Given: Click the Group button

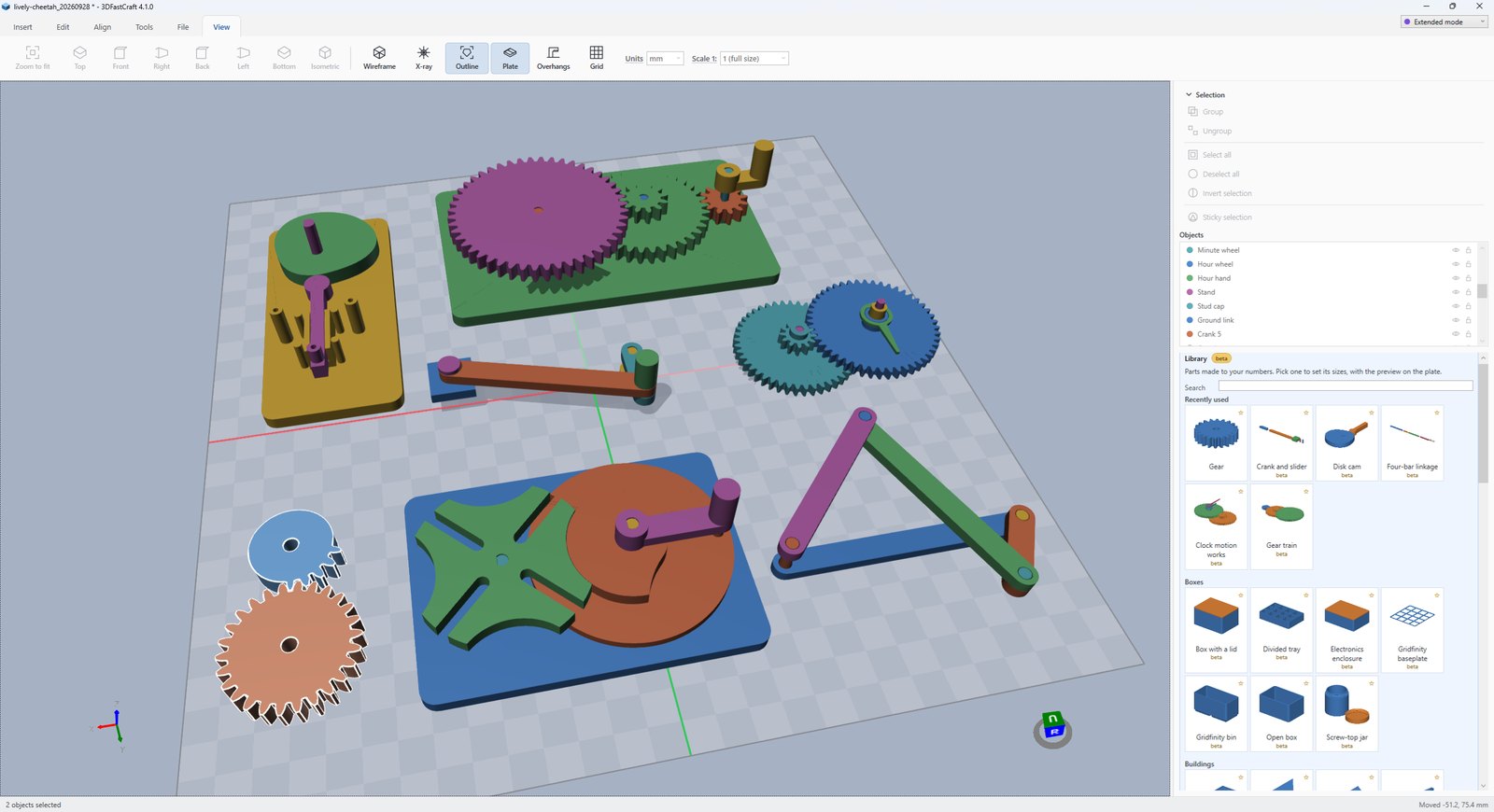Looking at the screenshot, I should point(1205,112).
